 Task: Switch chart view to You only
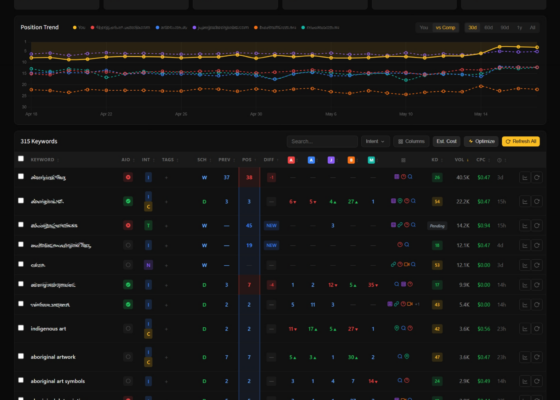point(424,28)
